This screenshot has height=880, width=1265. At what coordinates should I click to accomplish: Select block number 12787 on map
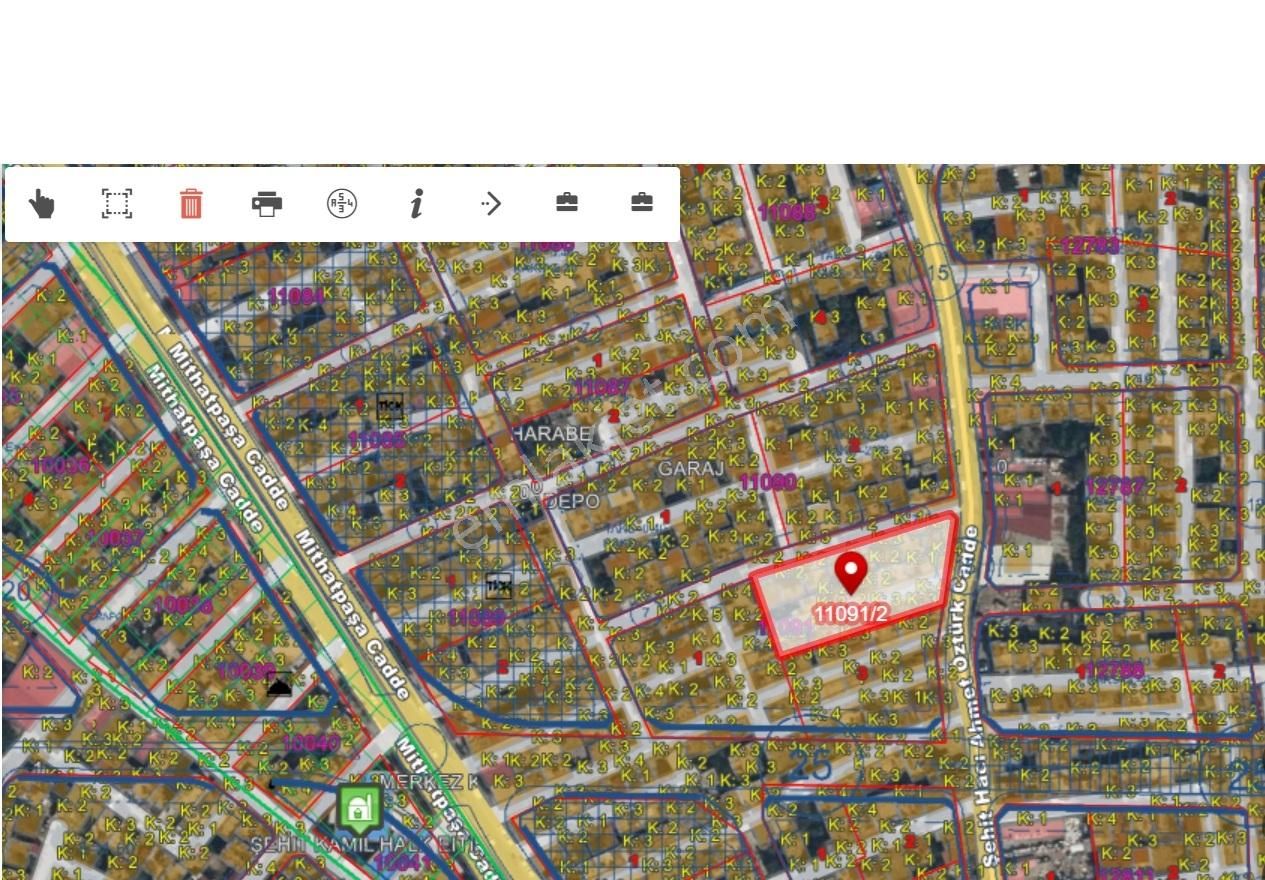tap(1114, 486)
